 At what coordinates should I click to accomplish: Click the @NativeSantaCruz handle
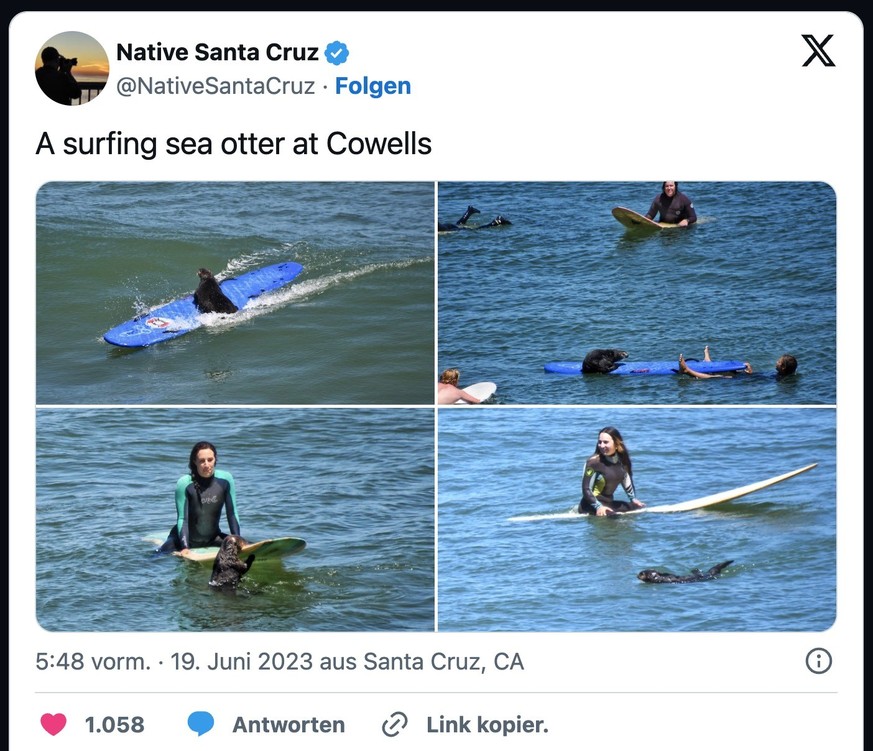tap(216, 86)
